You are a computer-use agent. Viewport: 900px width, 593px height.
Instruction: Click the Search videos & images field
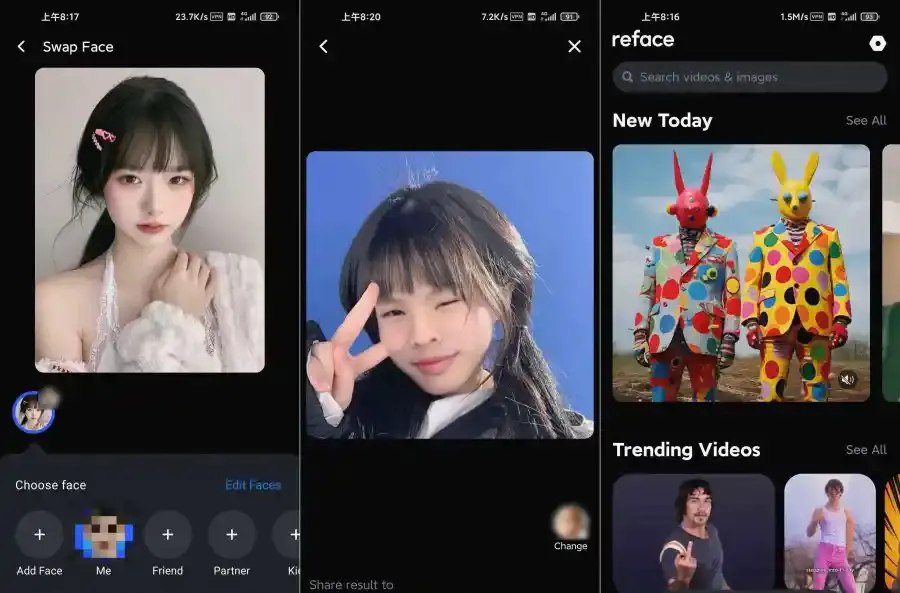(750, 77)
